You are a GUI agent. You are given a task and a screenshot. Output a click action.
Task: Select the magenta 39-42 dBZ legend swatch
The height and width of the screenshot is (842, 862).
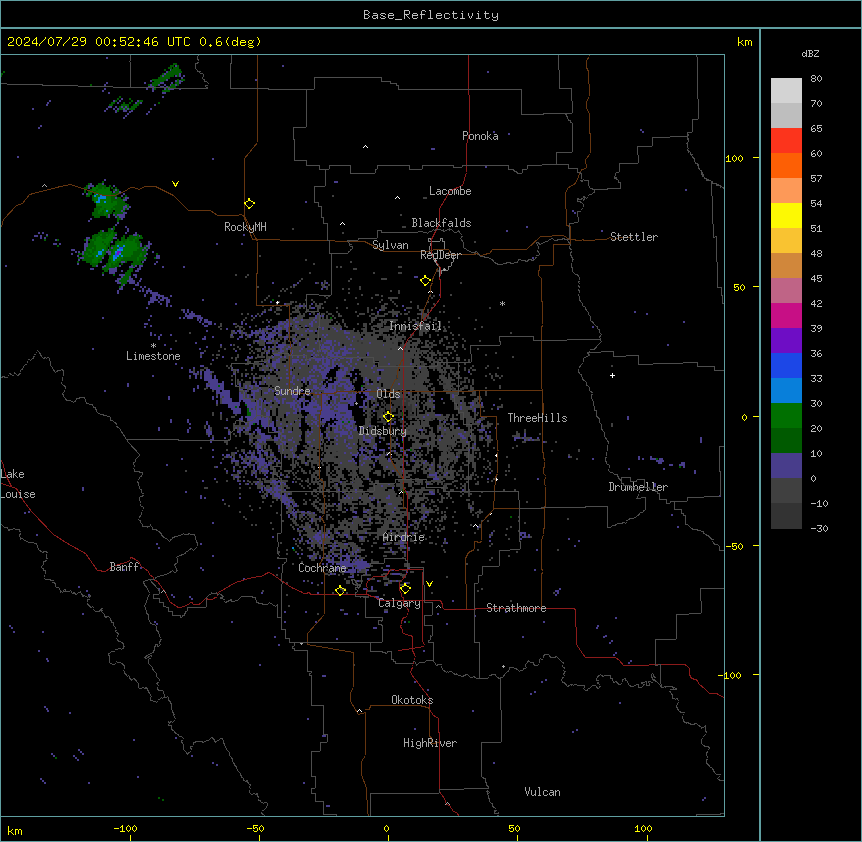tap(786, 315)
